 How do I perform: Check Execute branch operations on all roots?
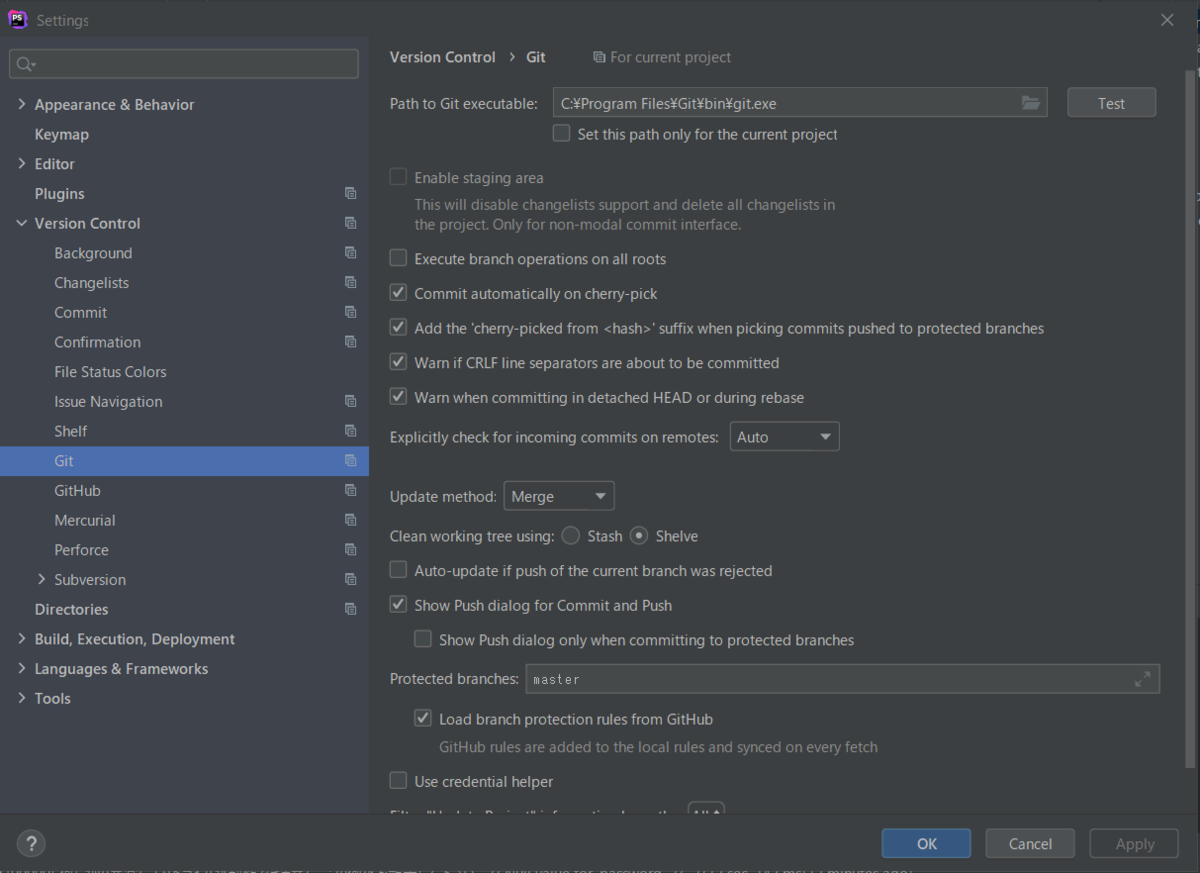(x=398, y=258)
